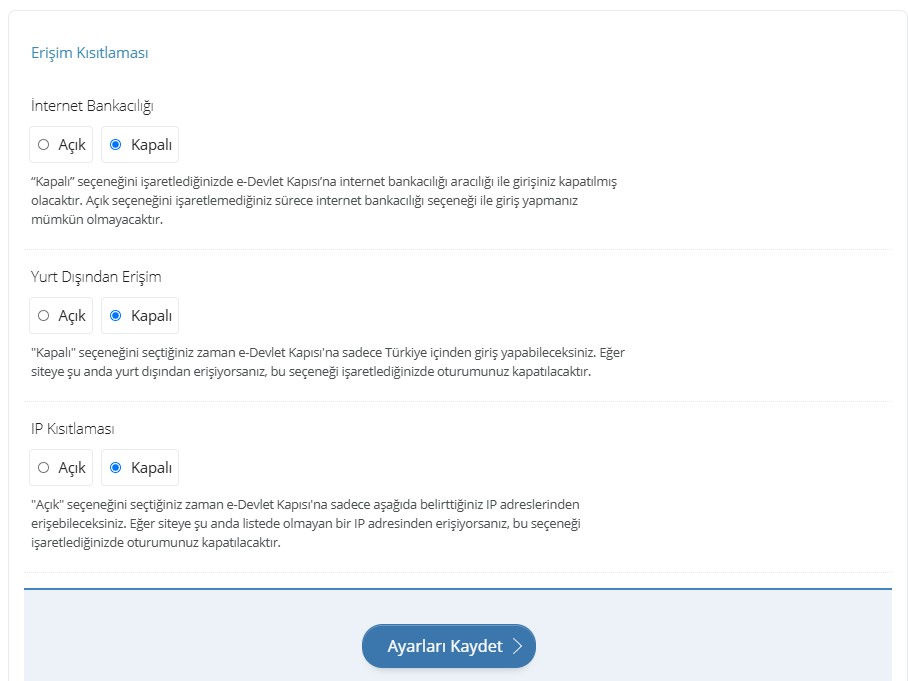Enable Açık under Yurt Dışından Erişim
Screen dimensions: 908x681
click(x=61, y=316)
